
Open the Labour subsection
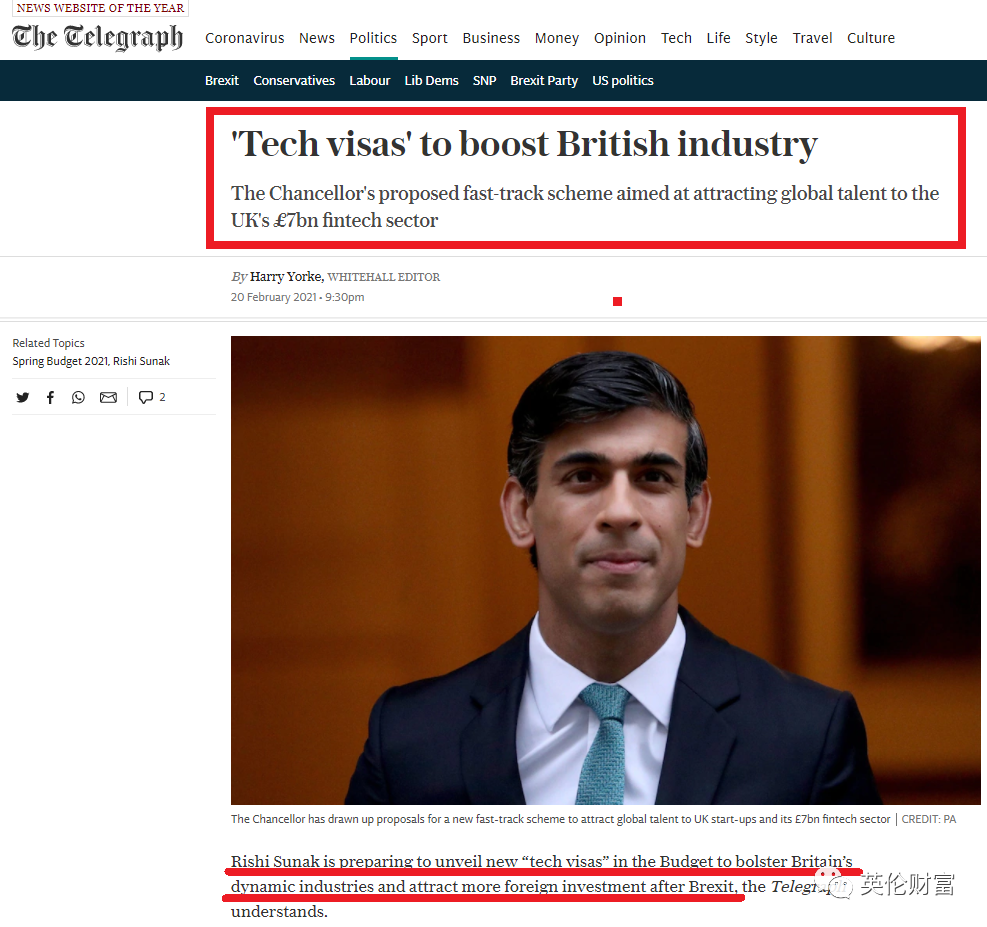pos(369,81)
